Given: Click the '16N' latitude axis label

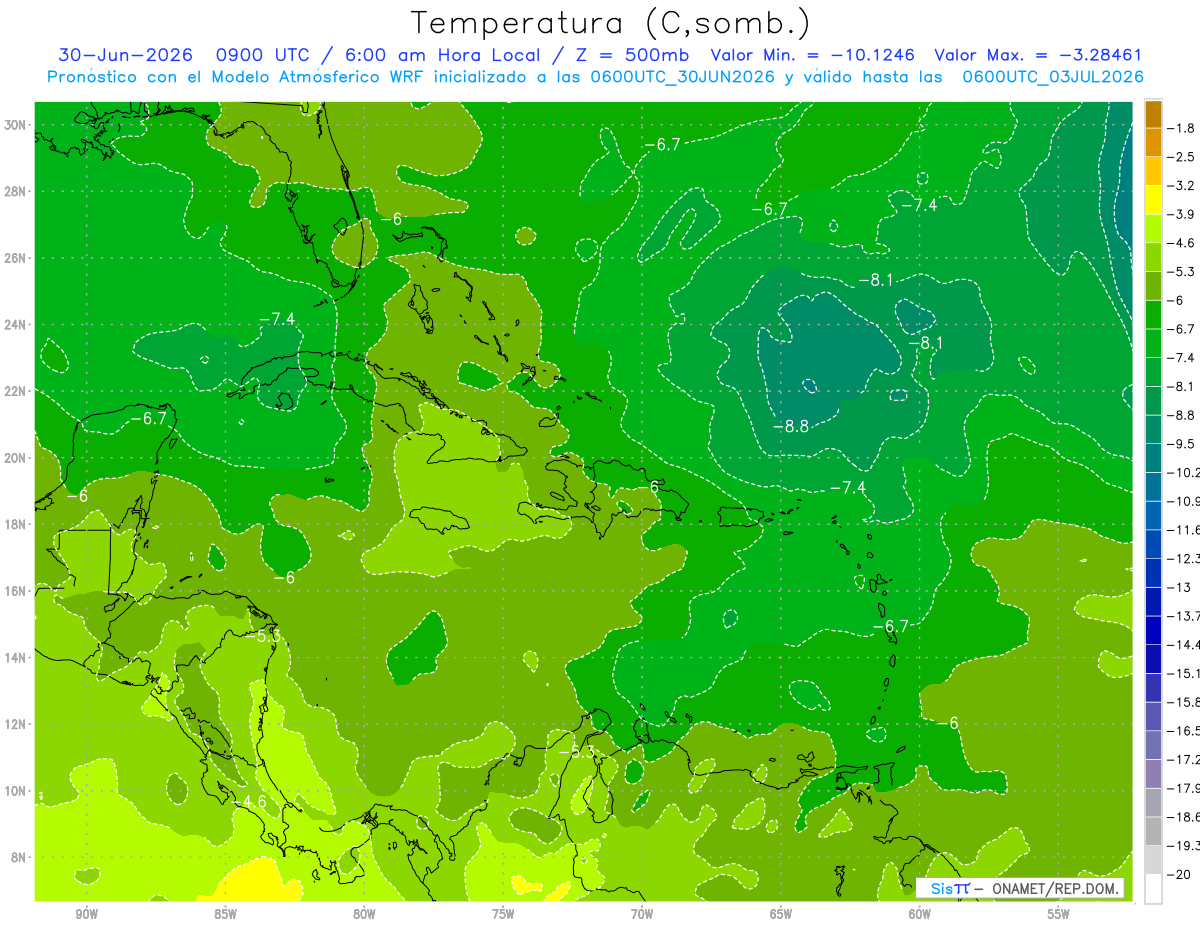Looking at the screenshot, I should (17, 591).
